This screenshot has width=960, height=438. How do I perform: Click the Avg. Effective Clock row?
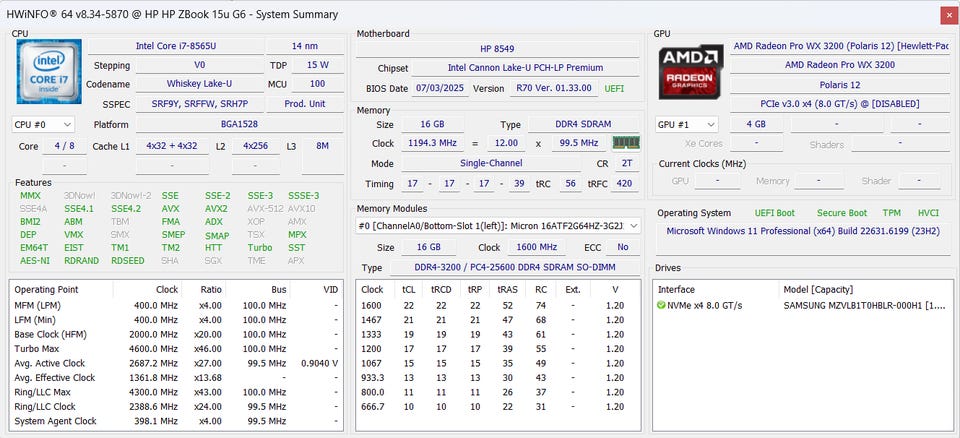click(176, 377)
